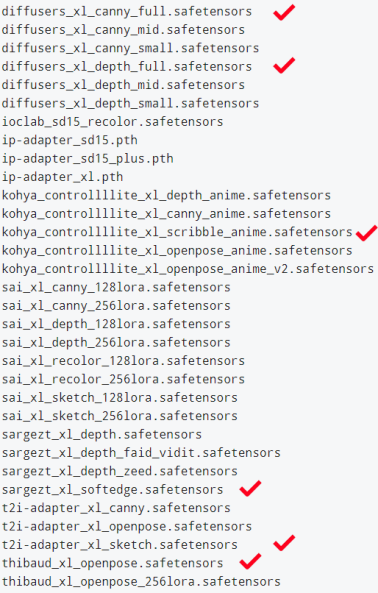Click red checkmark beside kohya_controllllite_xl_scribble_anime.safetensors

[367, 233]
